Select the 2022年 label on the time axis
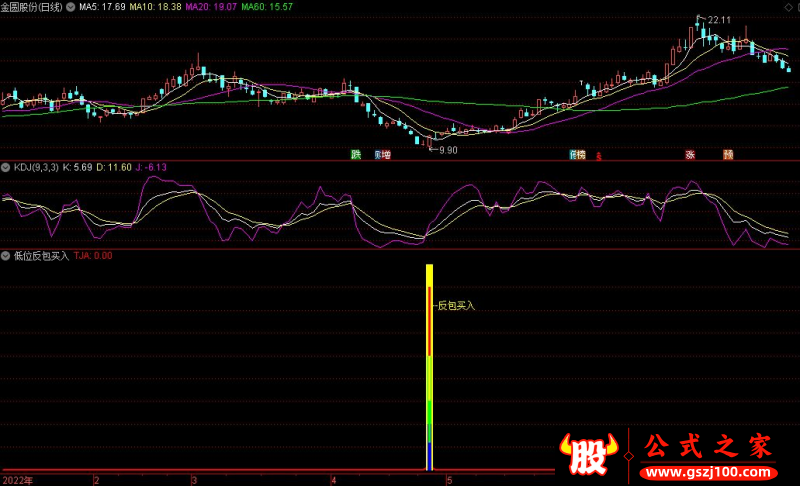The image size is (800, 486). [18, 480]
